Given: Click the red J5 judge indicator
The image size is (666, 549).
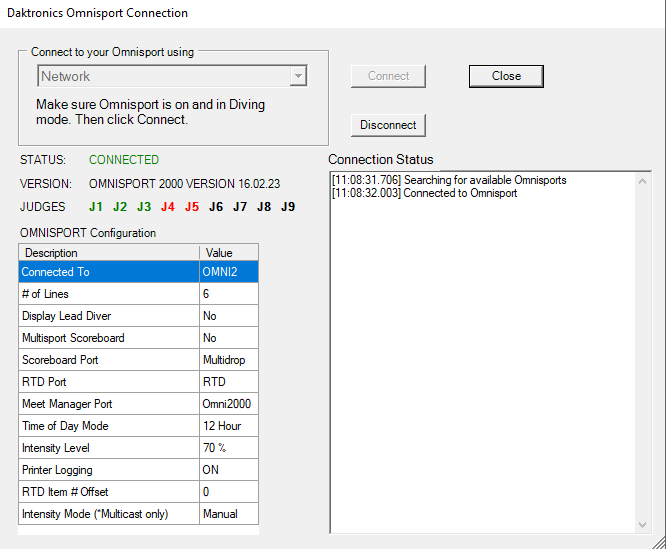Looking at the screenshot, I should click(x=192, y=207).
